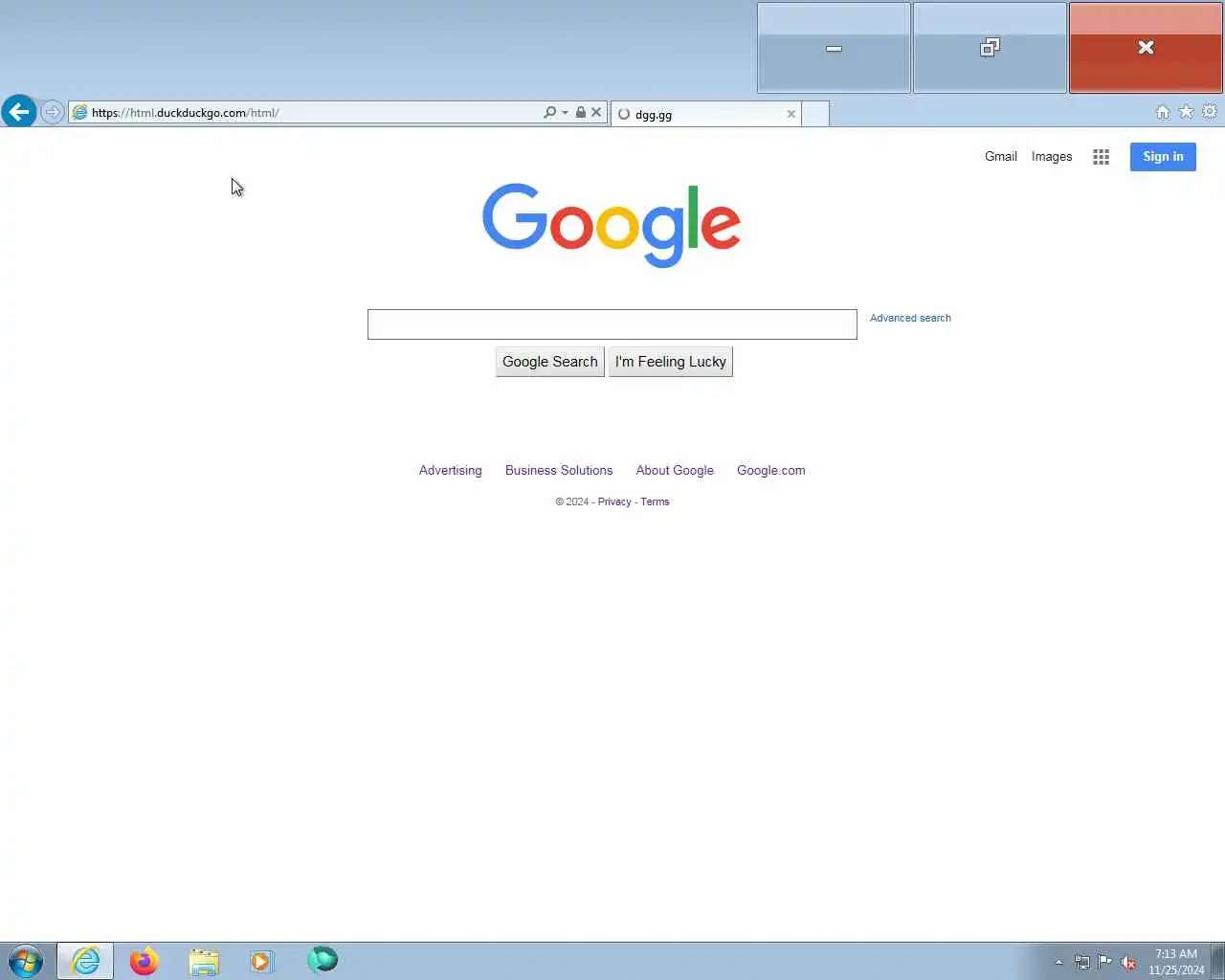Open the Gmail link
Image resolution: width=1225 pixels, height=980 pixels.
(1001, 157)
